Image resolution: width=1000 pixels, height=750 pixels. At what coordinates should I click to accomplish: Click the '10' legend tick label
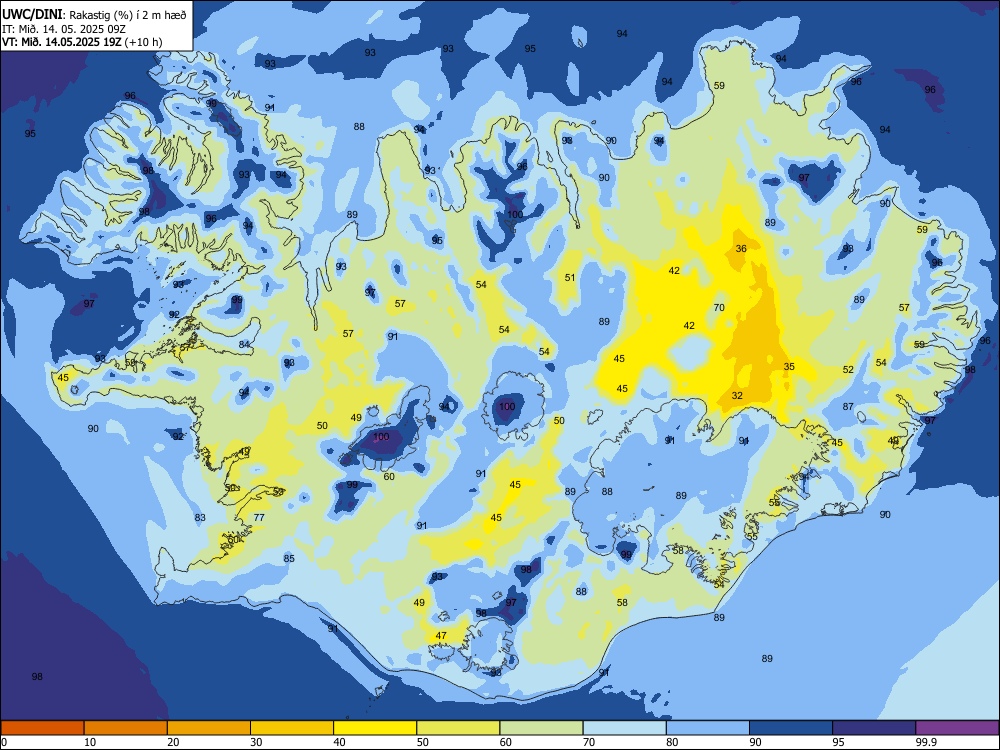[90, 742]
